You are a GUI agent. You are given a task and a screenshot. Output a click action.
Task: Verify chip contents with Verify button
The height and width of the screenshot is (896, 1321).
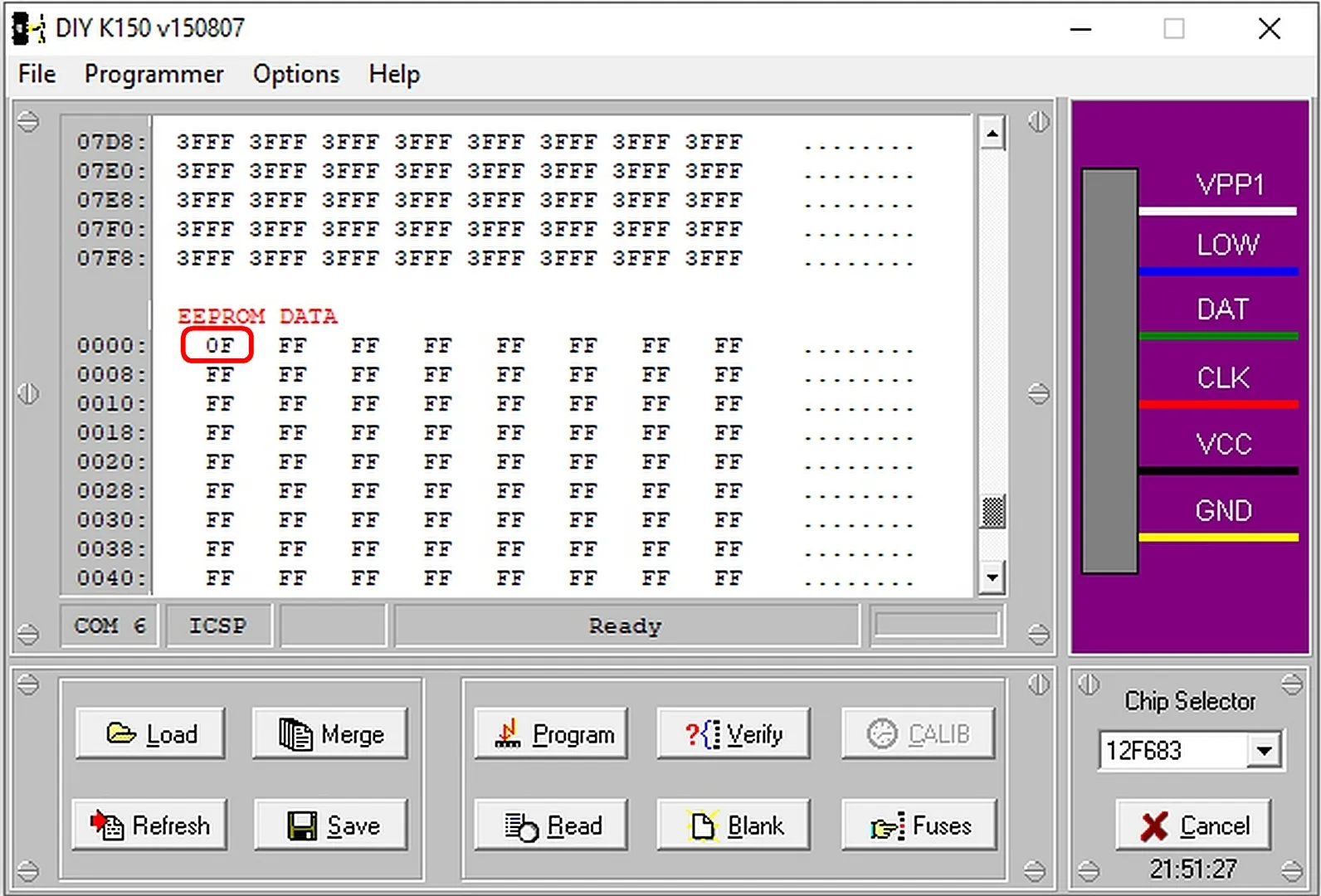734,734
